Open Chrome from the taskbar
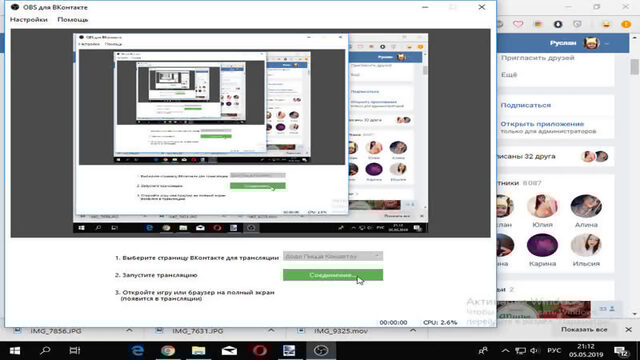This screenshot has height=360, width=640. 168,351
